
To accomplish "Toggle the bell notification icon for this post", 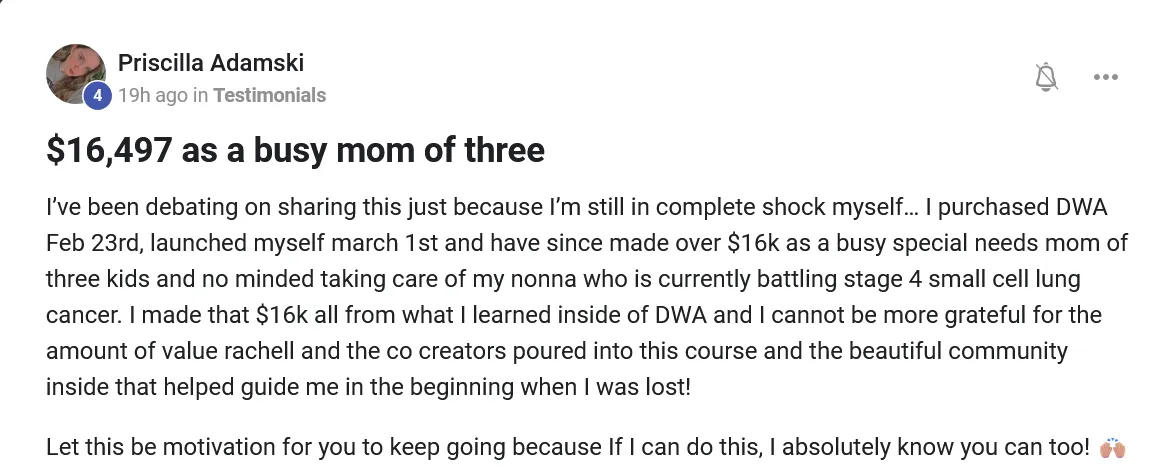I will click(1046, 77).
